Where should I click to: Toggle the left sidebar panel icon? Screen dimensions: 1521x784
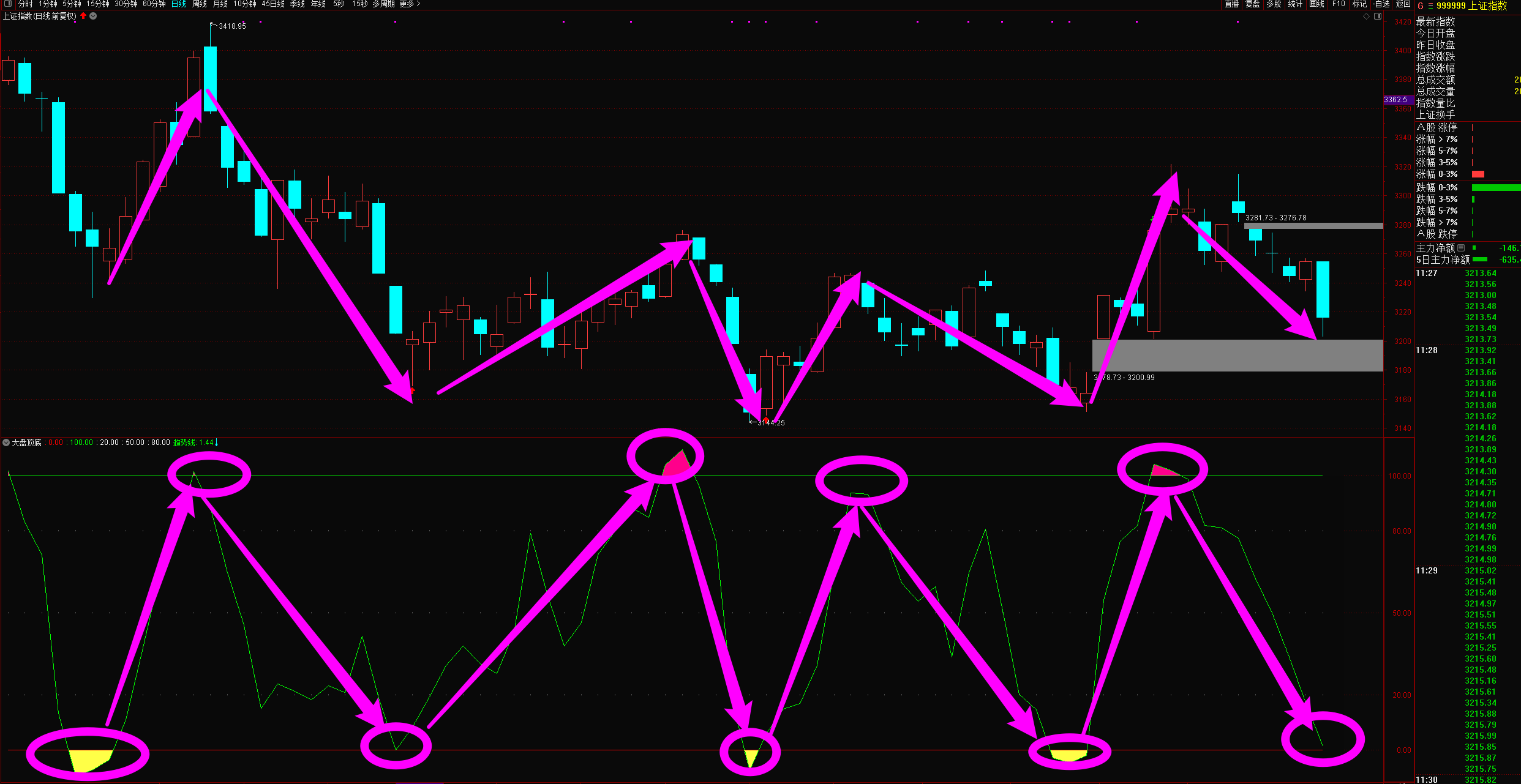point(8,4)
